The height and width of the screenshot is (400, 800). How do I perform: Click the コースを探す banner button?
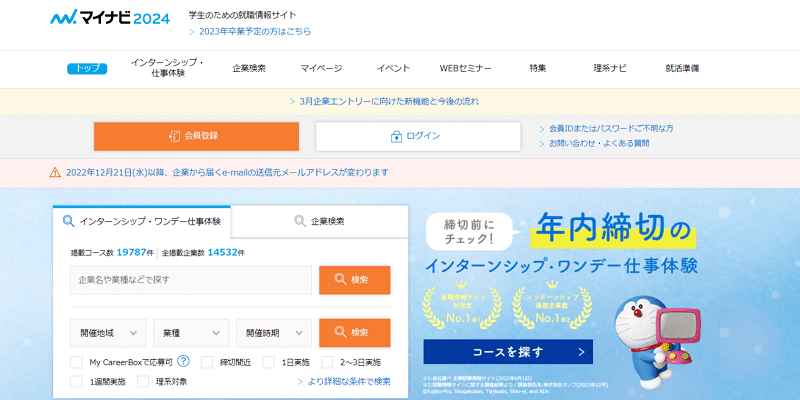pos(508,352)
